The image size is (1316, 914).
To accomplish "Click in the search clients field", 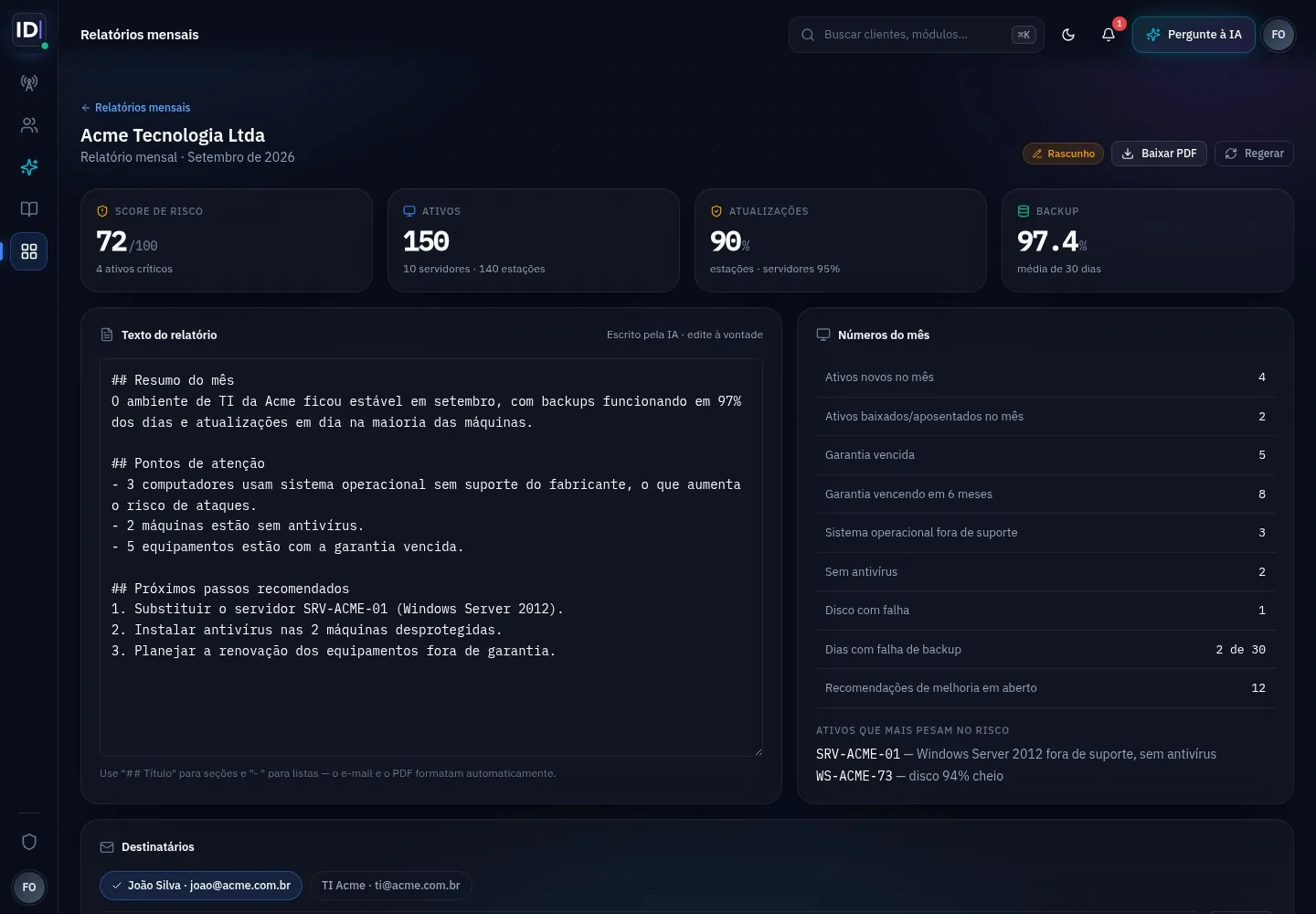I will pos(916,35).
